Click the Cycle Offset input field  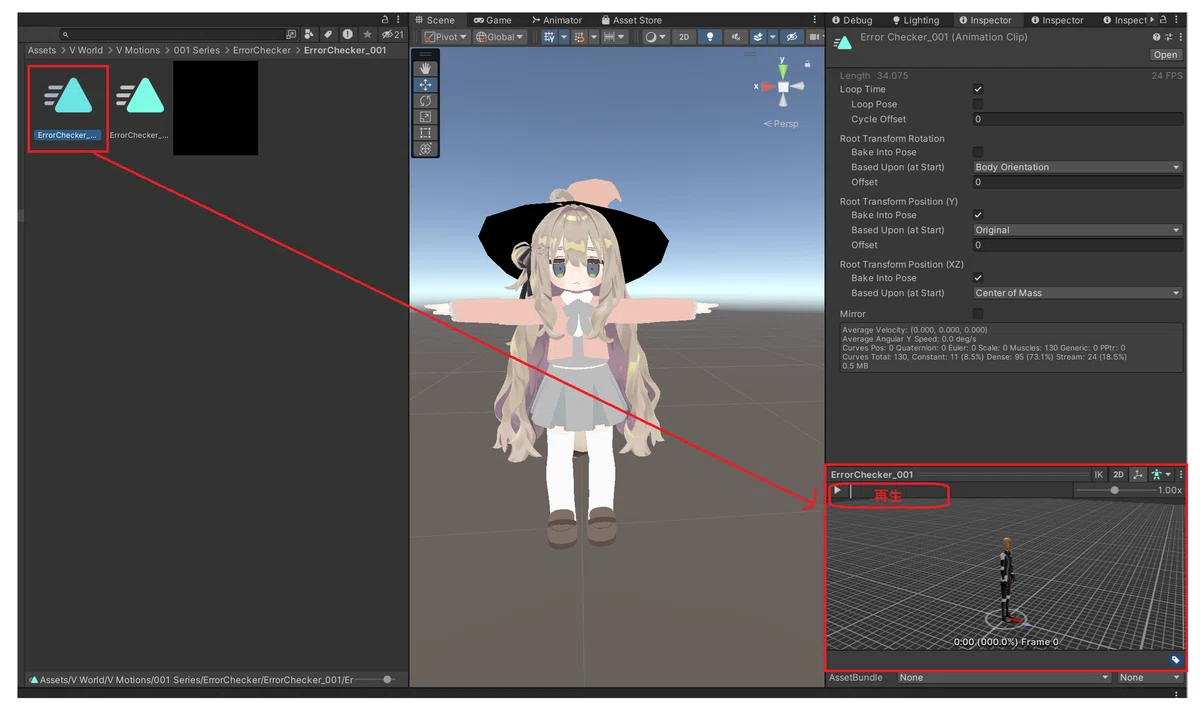pos(1077,119)
